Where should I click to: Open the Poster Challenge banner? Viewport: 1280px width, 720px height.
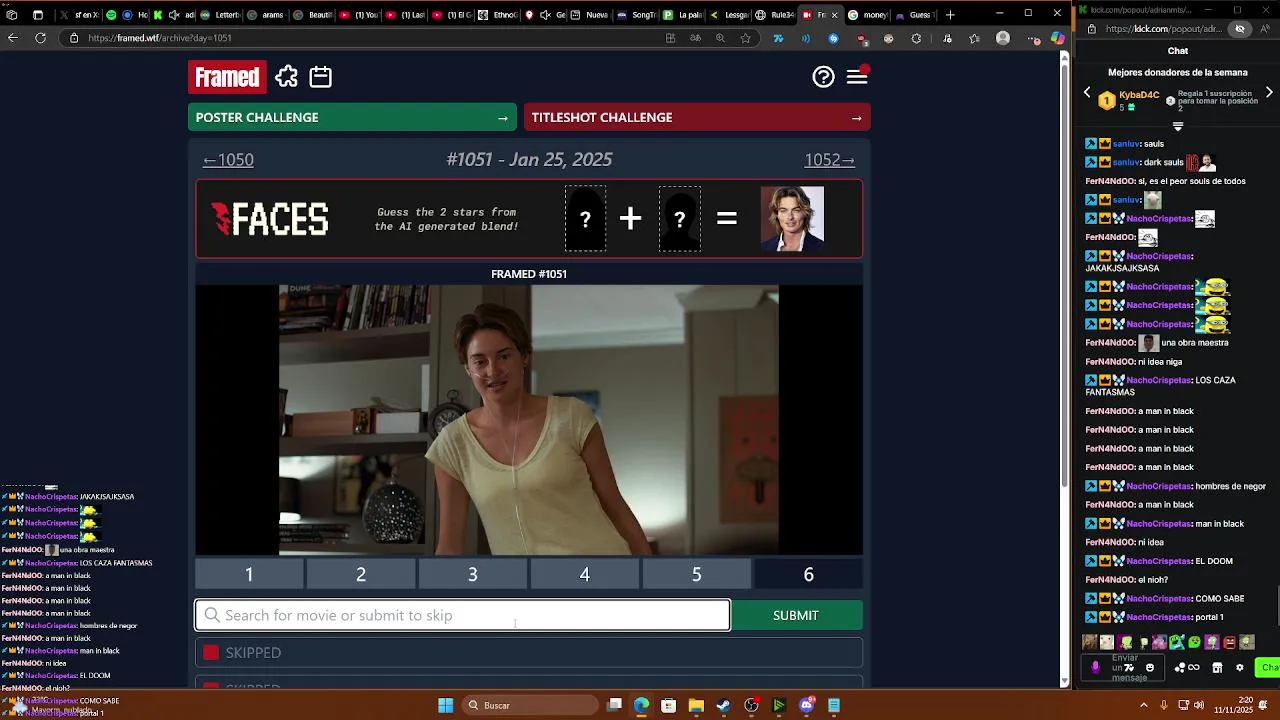(352, 117)
